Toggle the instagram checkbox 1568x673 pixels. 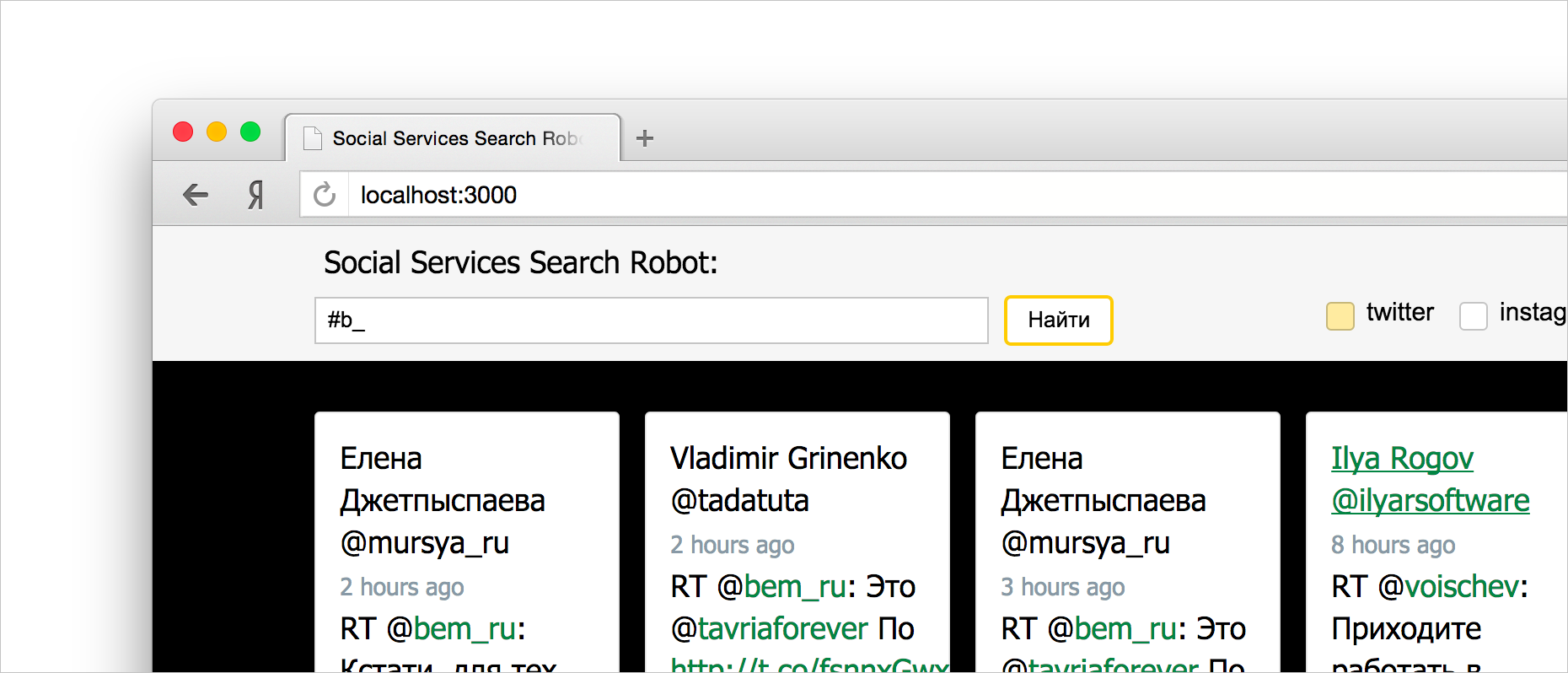click(x=1474, y=316)
